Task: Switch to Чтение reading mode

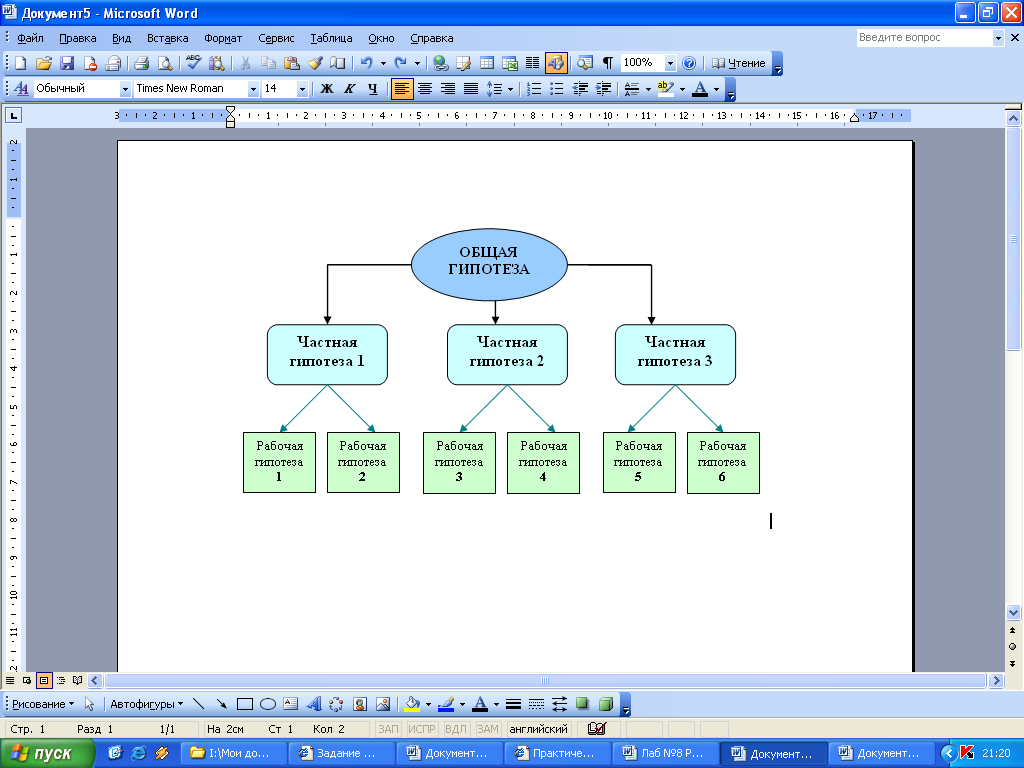Action: pyautogui.click(x=738, y=63)
